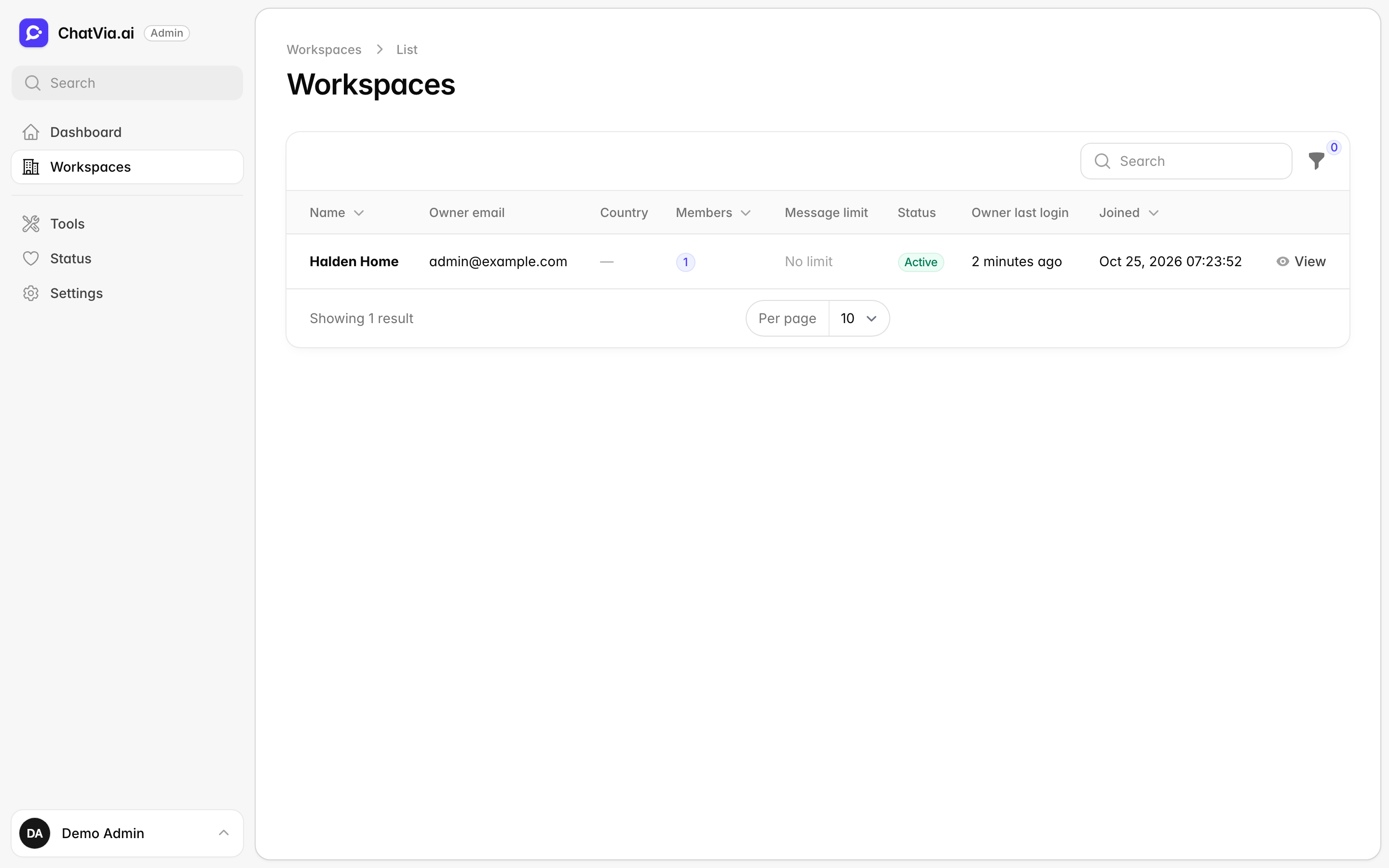Open the table filter funnel icon
1389x868 pixels.
(x=1316, y=161)
